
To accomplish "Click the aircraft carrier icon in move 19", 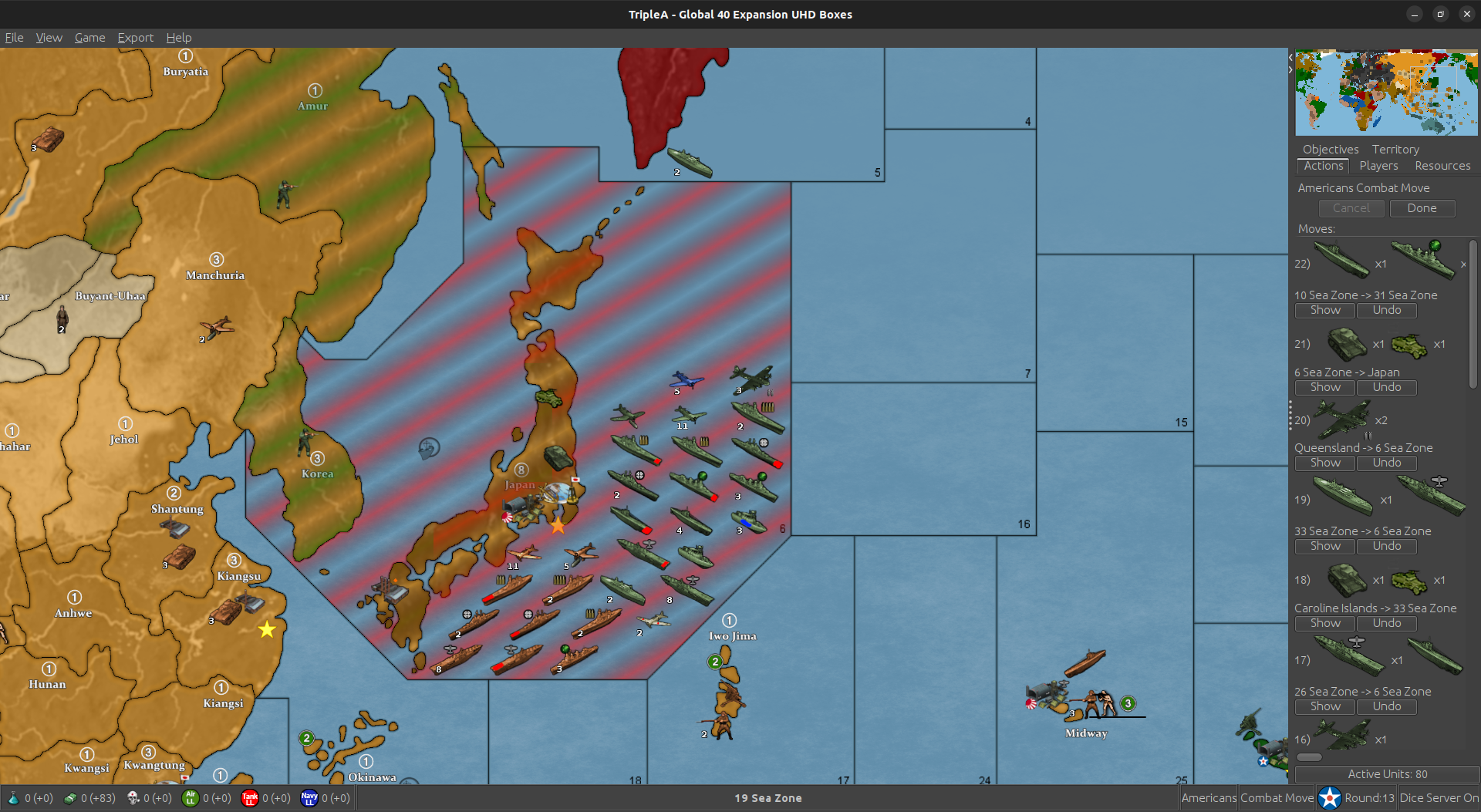I will [x=1432, y=494].
